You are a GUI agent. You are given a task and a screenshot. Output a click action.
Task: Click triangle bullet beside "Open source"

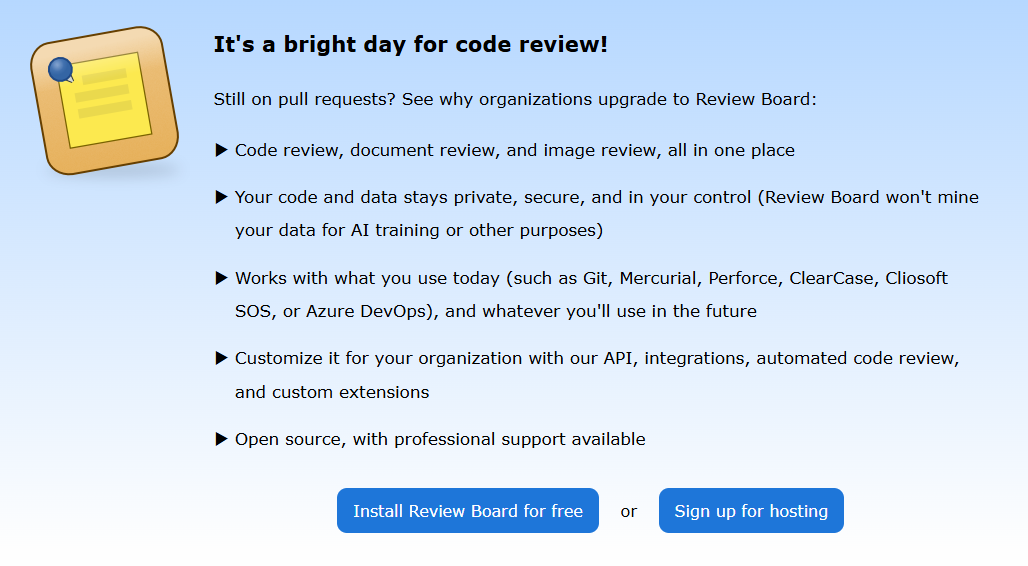pos(222,439)
